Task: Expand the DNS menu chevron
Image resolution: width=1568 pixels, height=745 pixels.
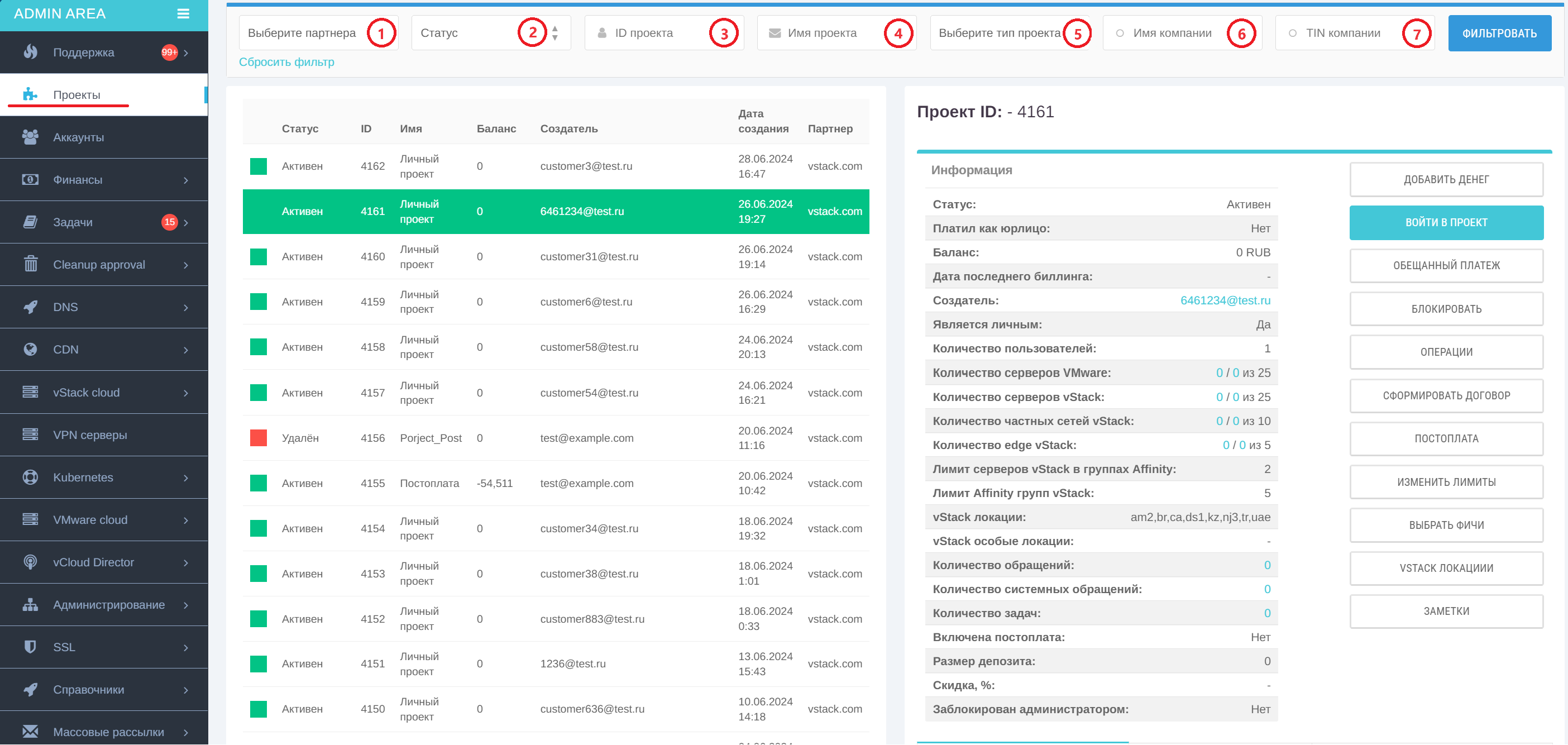Action: (185, 307)
